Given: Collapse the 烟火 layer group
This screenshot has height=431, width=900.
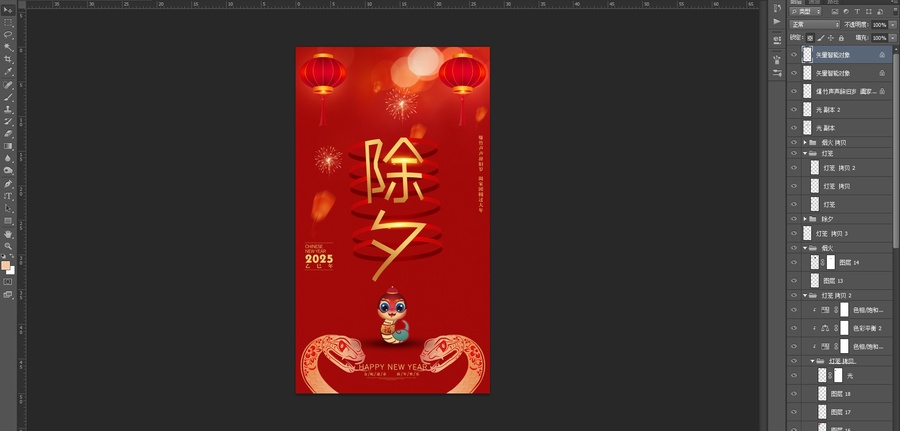Looking at the screenshot, I should pos(805,248).
